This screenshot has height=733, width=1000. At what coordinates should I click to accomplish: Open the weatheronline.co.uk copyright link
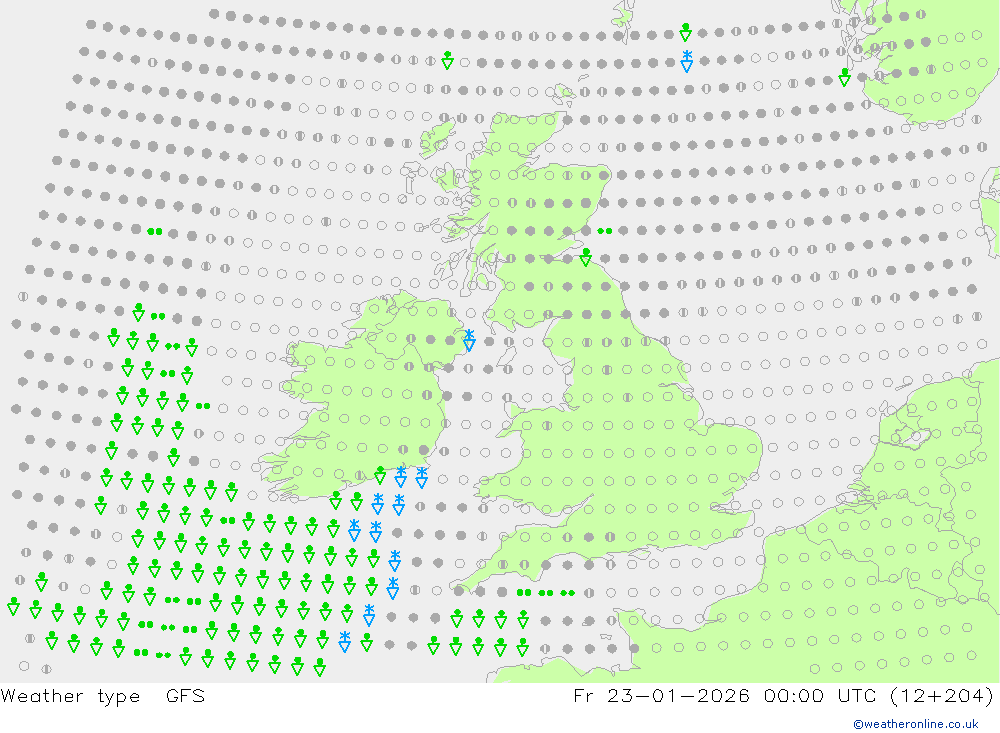click(916, 724)
